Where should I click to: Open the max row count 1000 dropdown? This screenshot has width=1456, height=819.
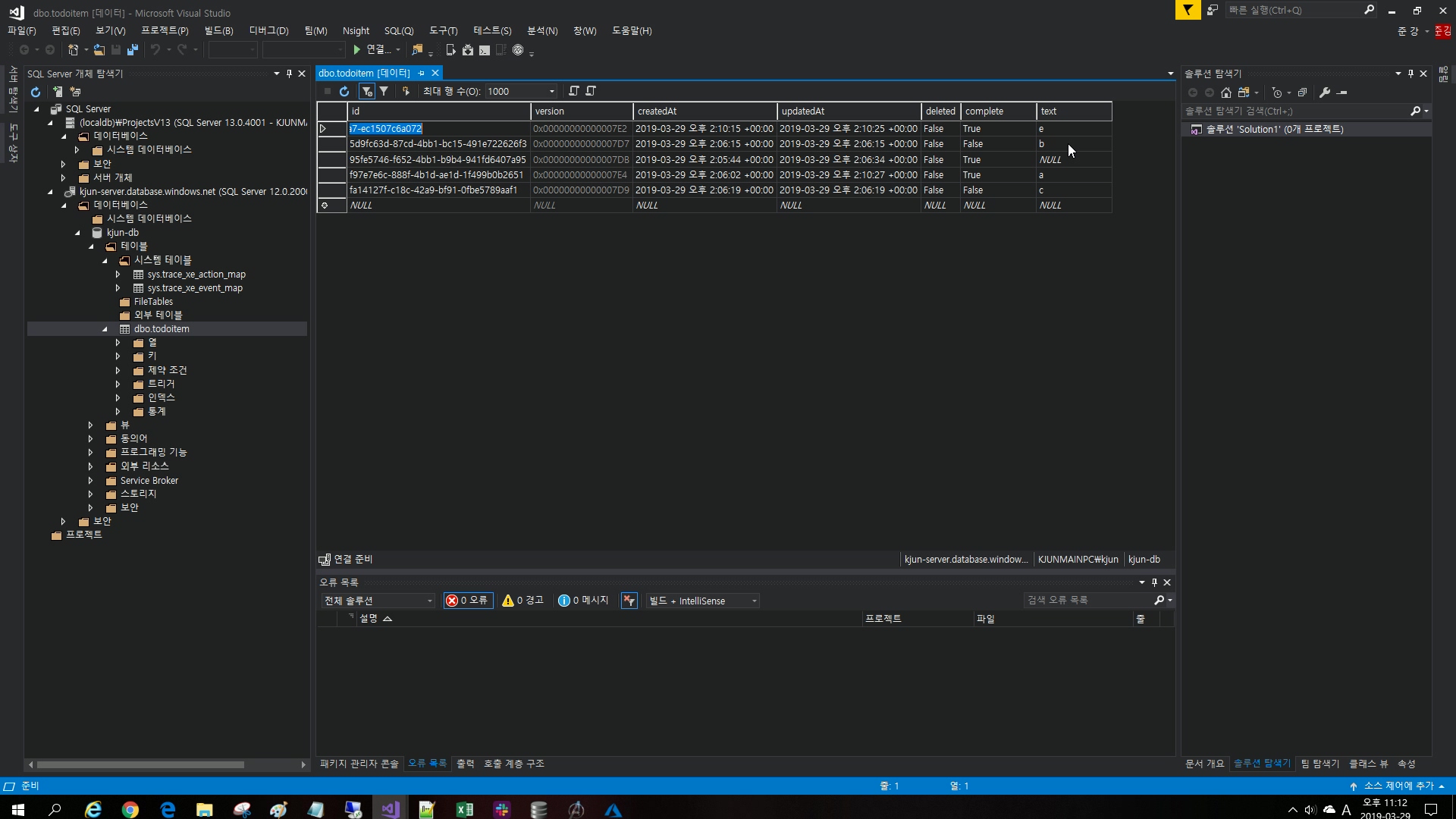pyautogui.click(x=551, y=91)
